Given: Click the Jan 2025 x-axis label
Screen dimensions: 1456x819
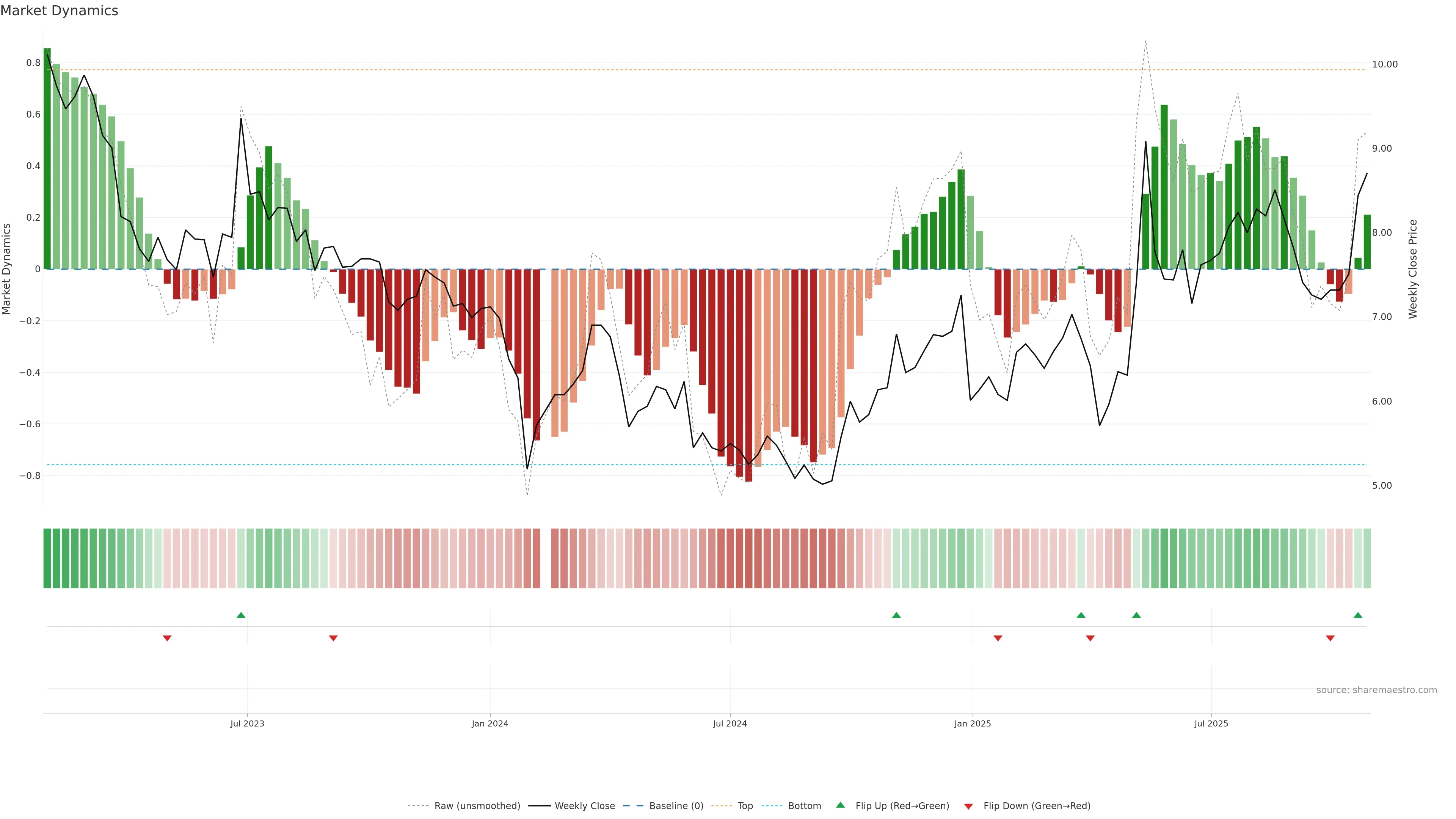Looking at the screenshot, I should 972,723.
